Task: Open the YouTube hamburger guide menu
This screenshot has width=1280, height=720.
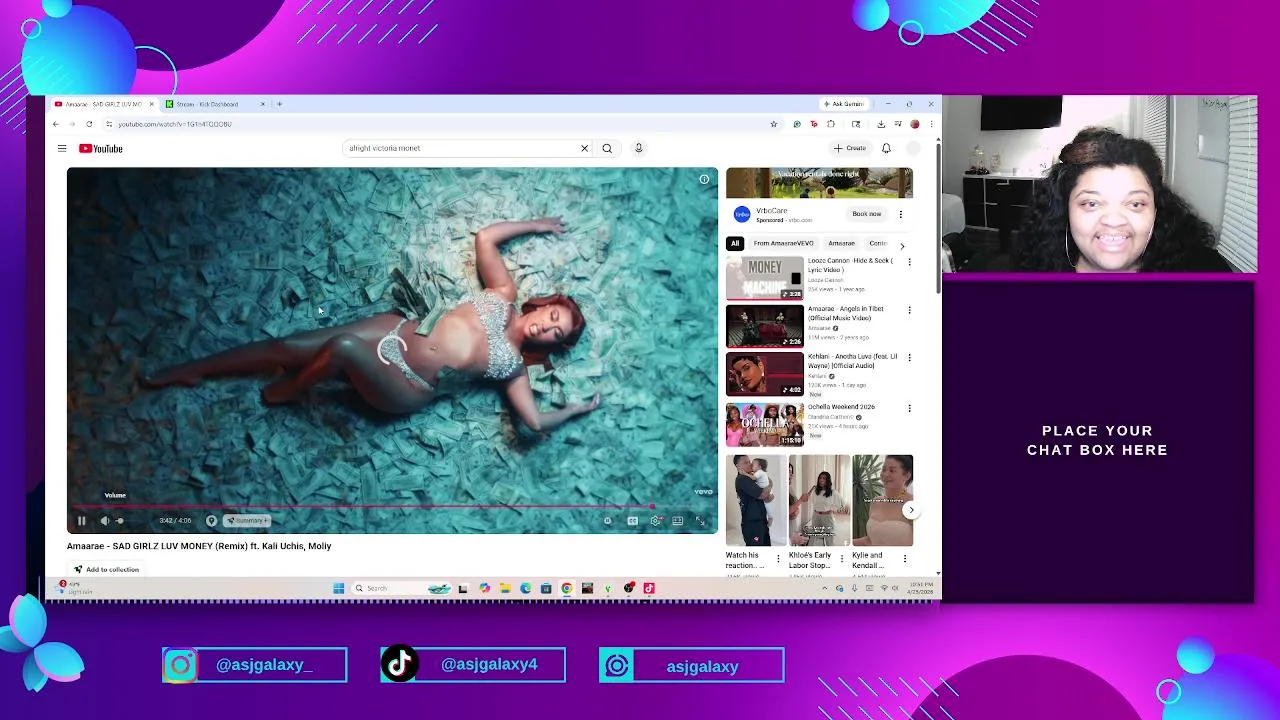Action: click(62, 148)
